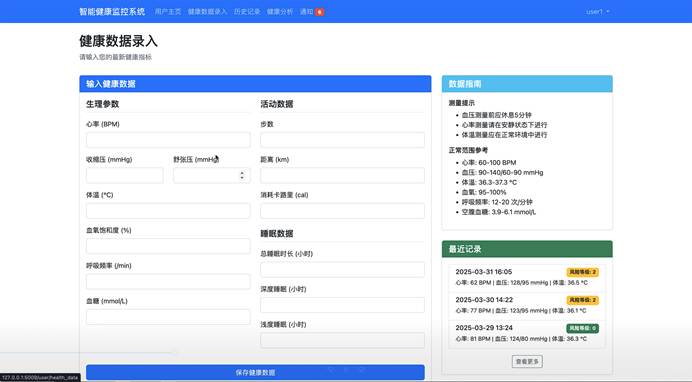Click the 心率测量请在安静状态下进行 tip
The image size is (692, 382).
(x=504, y=125)
